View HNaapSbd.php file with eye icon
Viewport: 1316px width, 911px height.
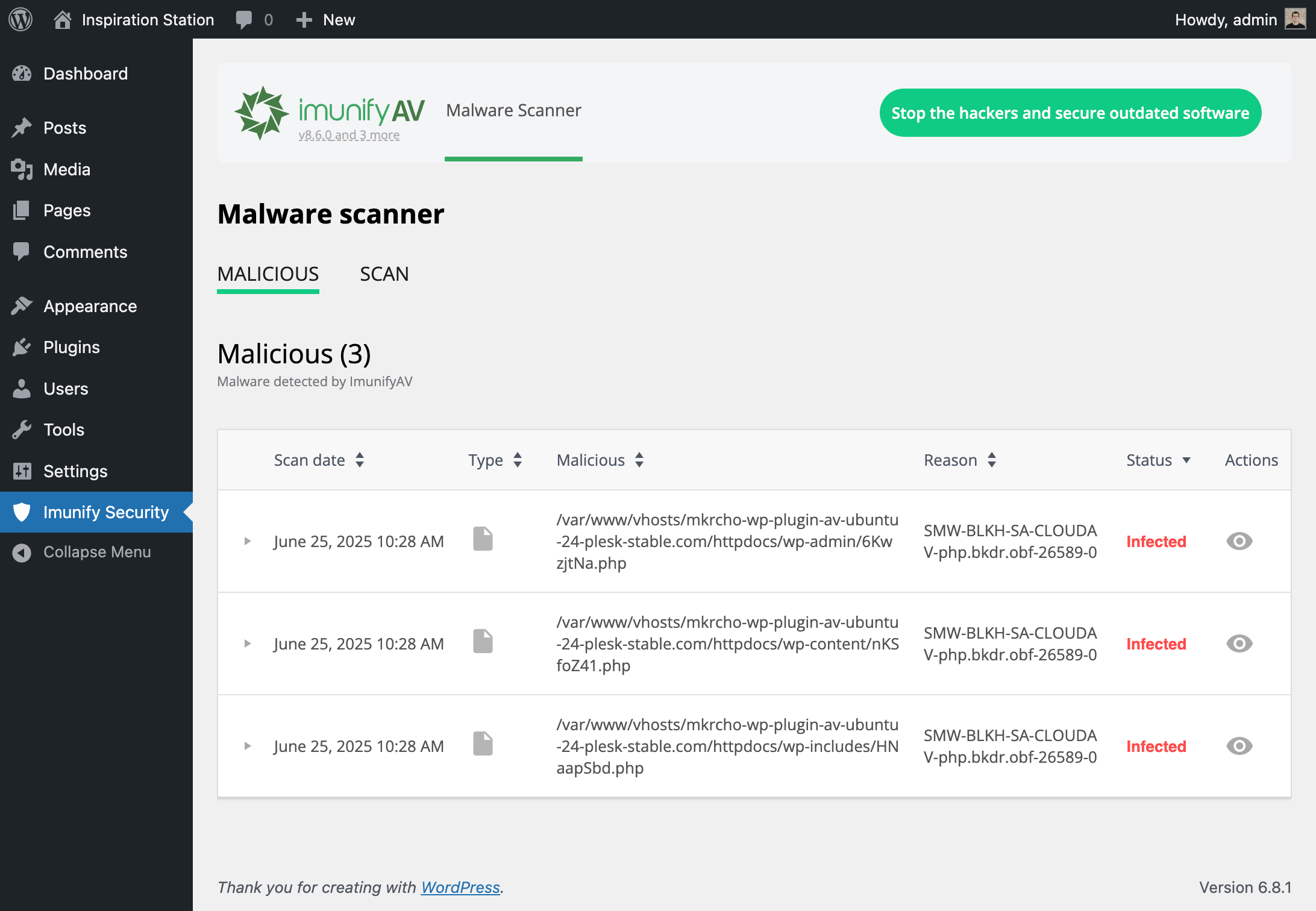pyautogui.click(x=1239, y=746)
